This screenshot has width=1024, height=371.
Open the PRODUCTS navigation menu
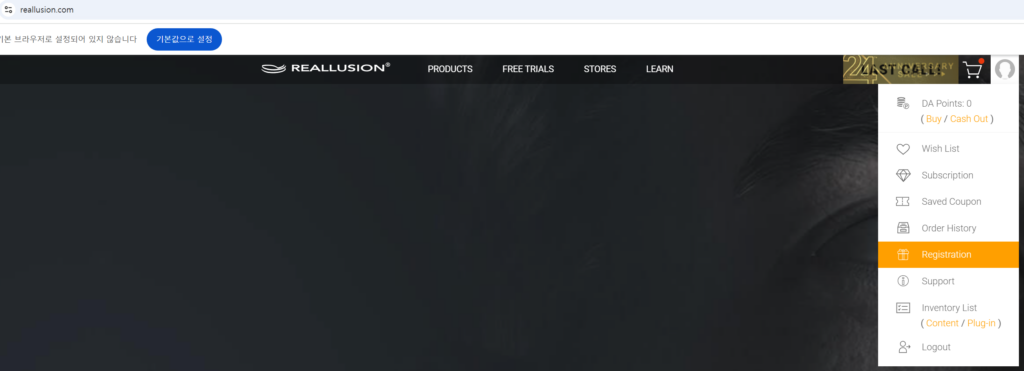[x=450, y=69]
